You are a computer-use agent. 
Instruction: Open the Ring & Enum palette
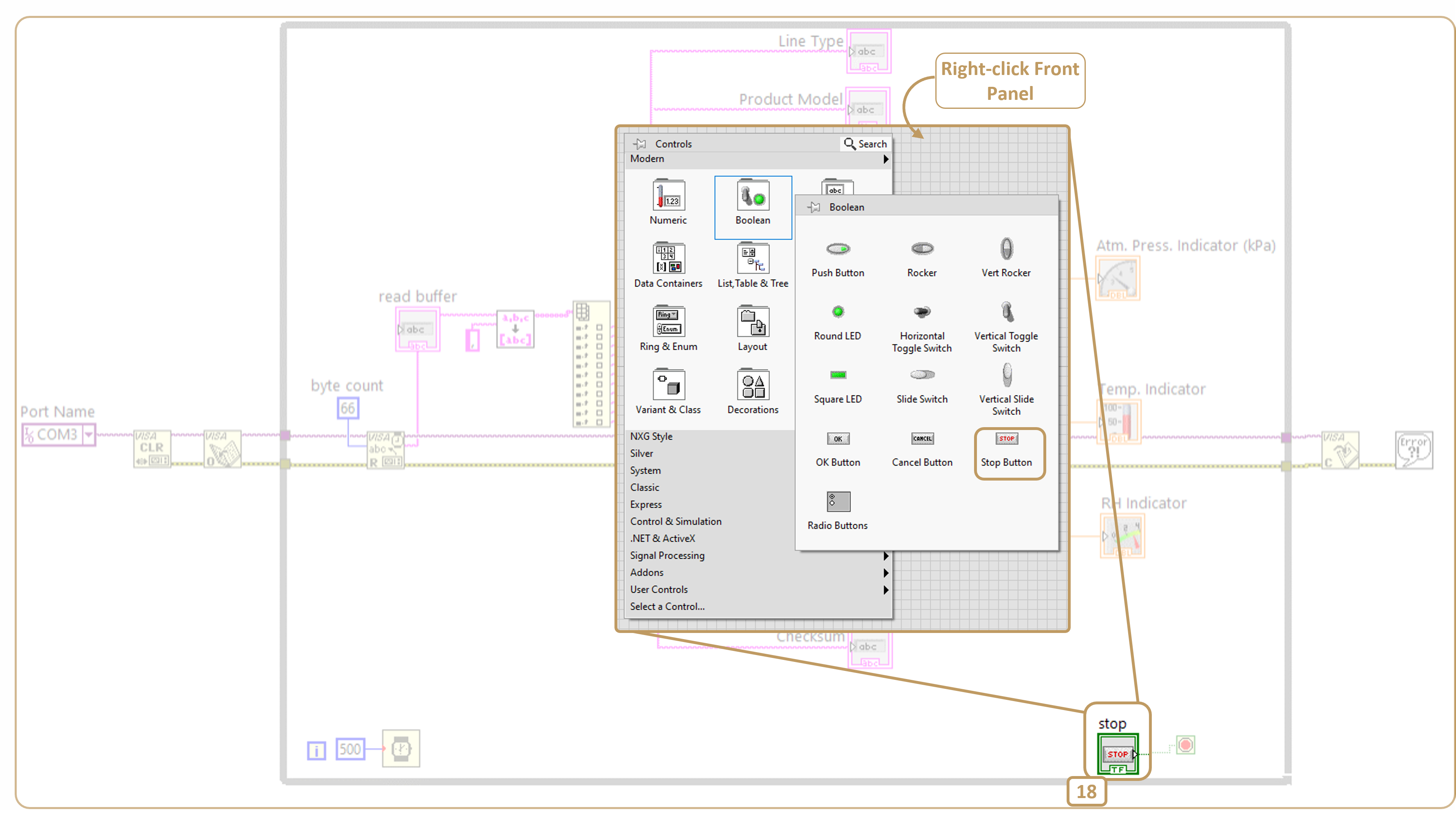[x=668, y=329]
